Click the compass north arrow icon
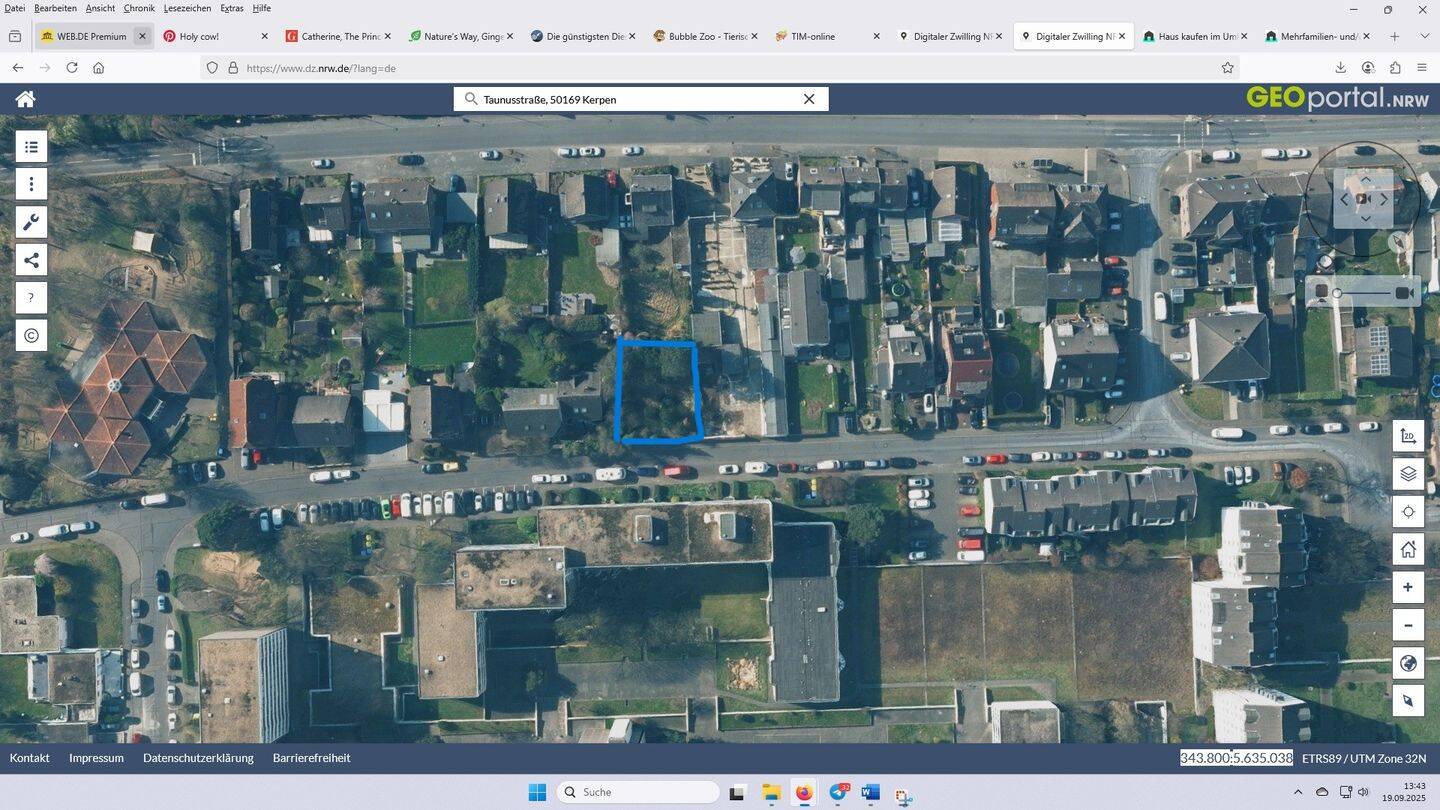This screenshot has height=810, width=1440. (x=1399, y=242)
